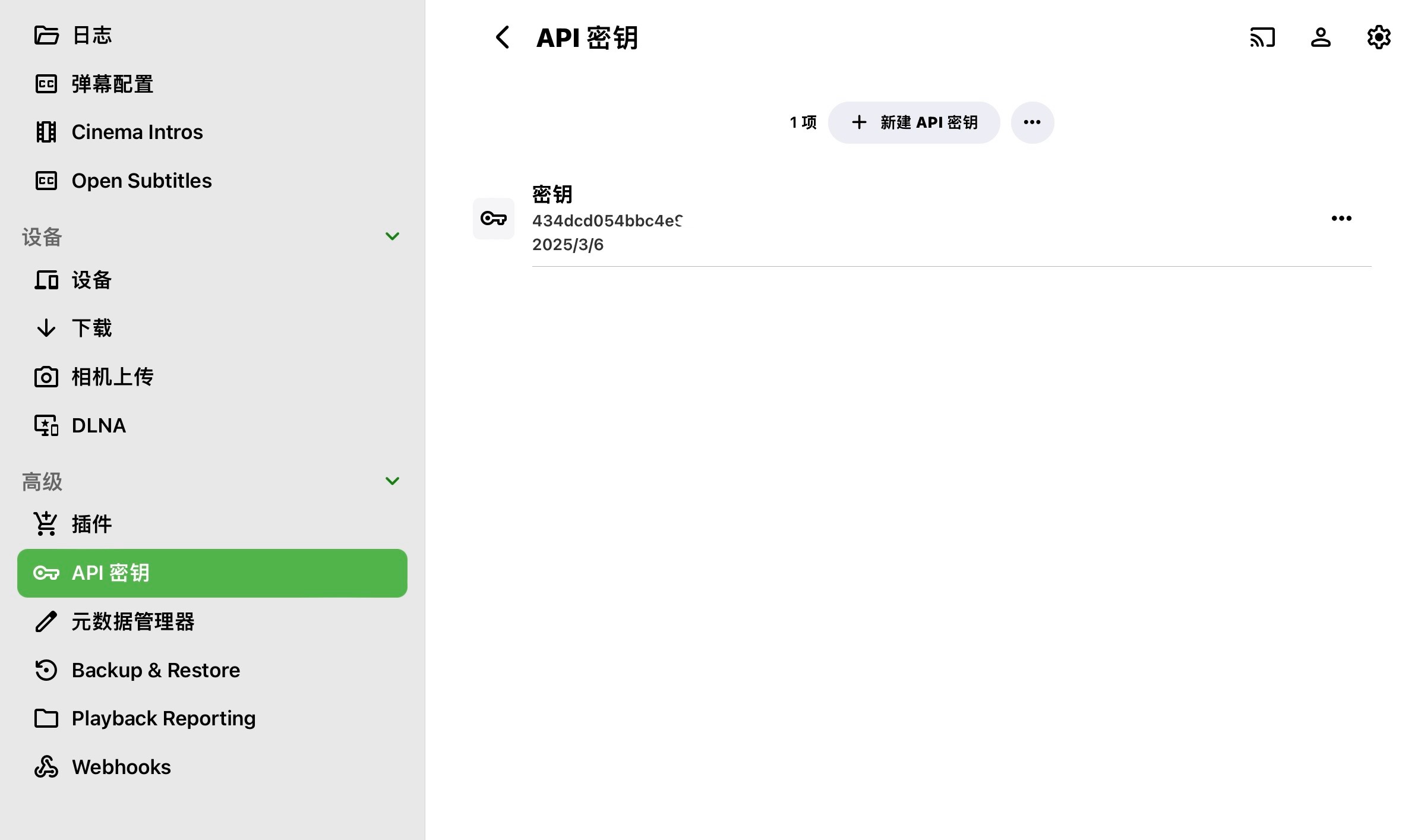Open Backup & Restore in sidebar

tap(156, 670)
